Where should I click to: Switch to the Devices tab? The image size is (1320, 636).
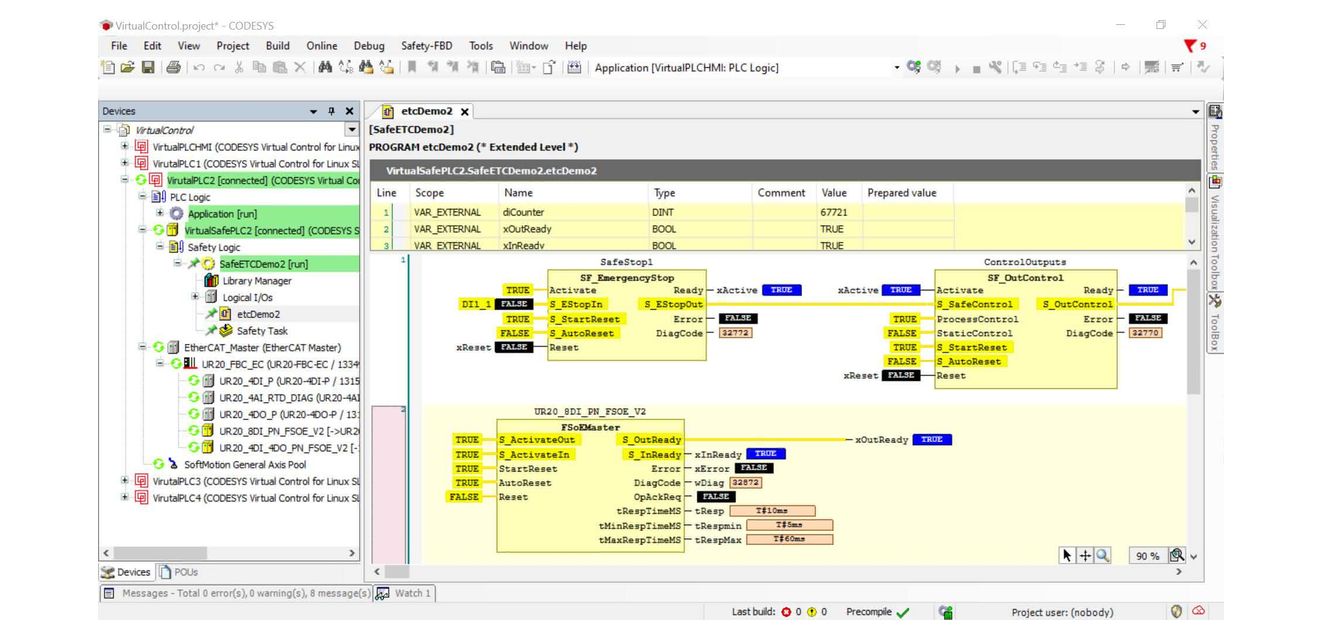click(x=127, y=572)
